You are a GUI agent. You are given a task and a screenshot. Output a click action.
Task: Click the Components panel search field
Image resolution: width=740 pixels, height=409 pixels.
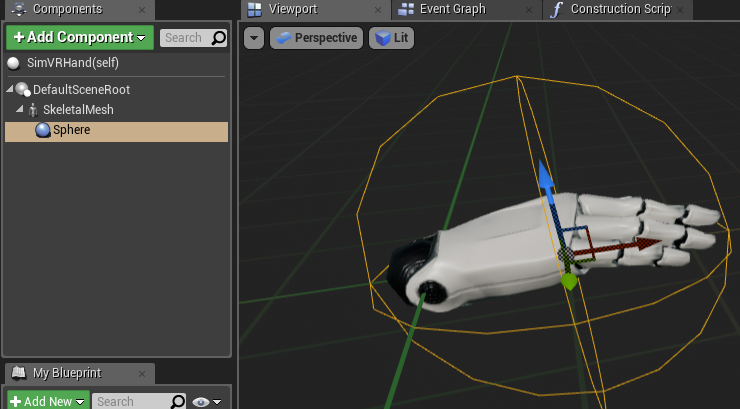tap(193, 38)
